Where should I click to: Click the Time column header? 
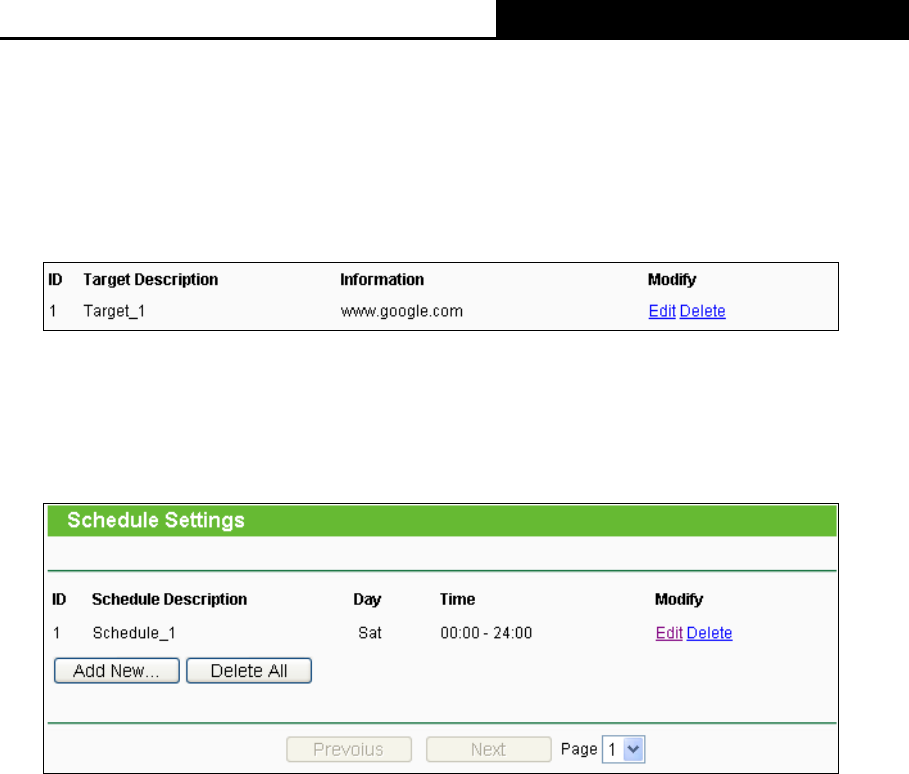point(457,599)
